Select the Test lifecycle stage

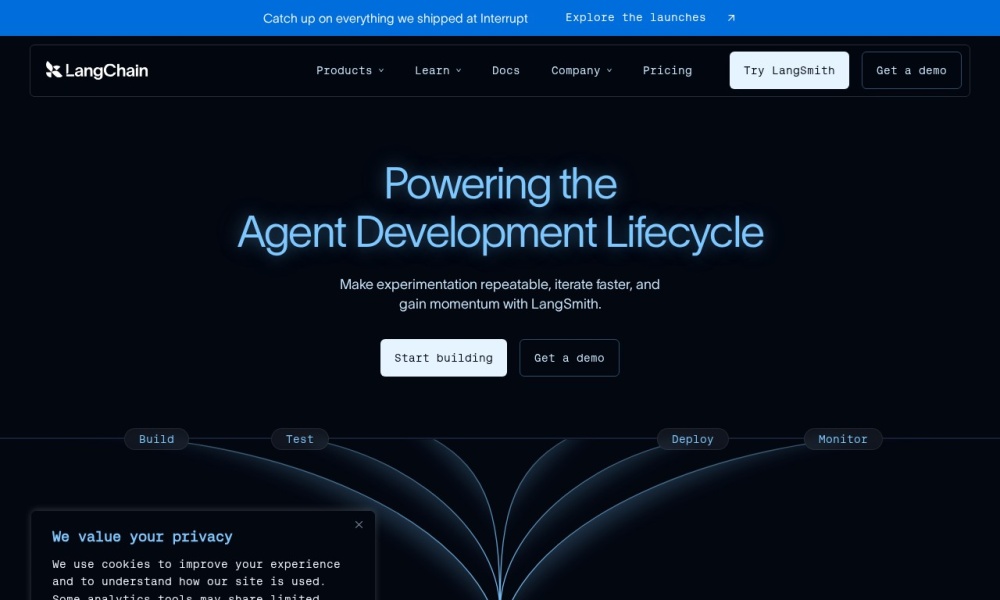click(300, 439)
